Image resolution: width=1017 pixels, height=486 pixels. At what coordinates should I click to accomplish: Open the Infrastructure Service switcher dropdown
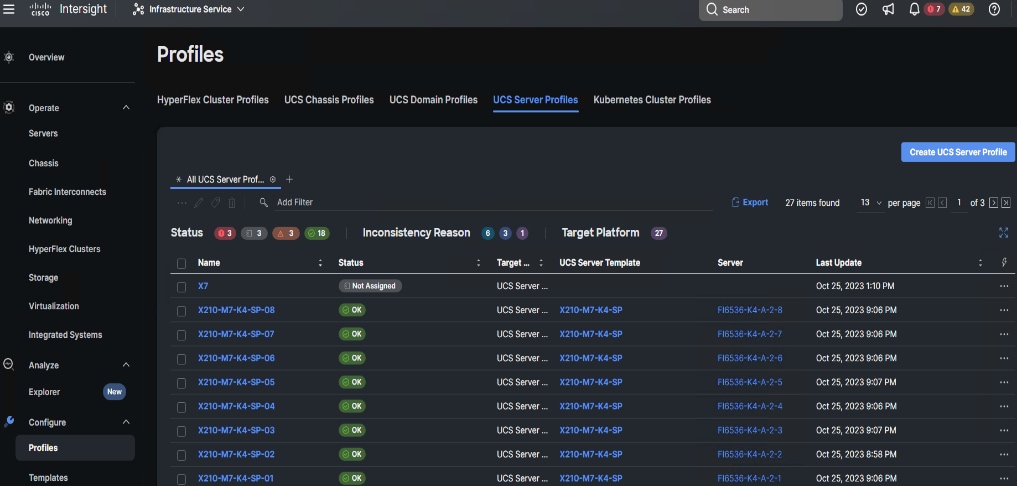pos(189,10)
